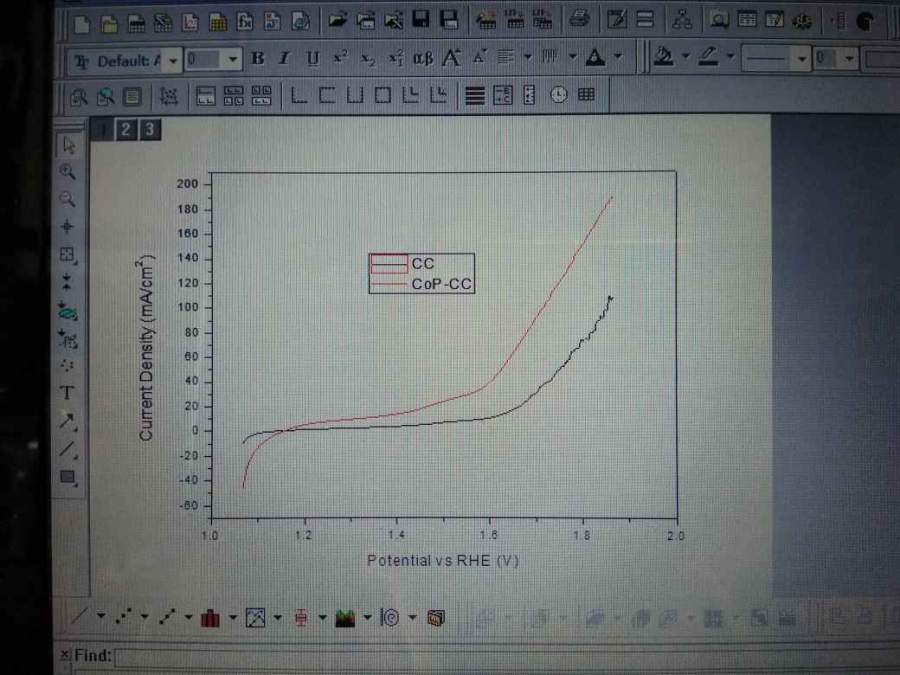This screenshot has height=675, width=900.
Task: Select the Line tool
Action: pyautogui.click(x=67, y=450)
